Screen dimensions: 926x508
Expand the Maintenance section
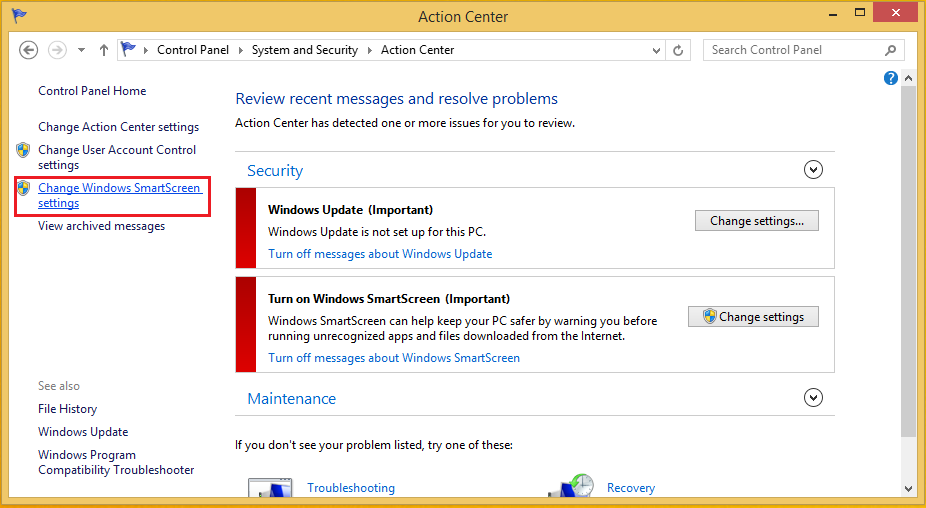(813, 398)
